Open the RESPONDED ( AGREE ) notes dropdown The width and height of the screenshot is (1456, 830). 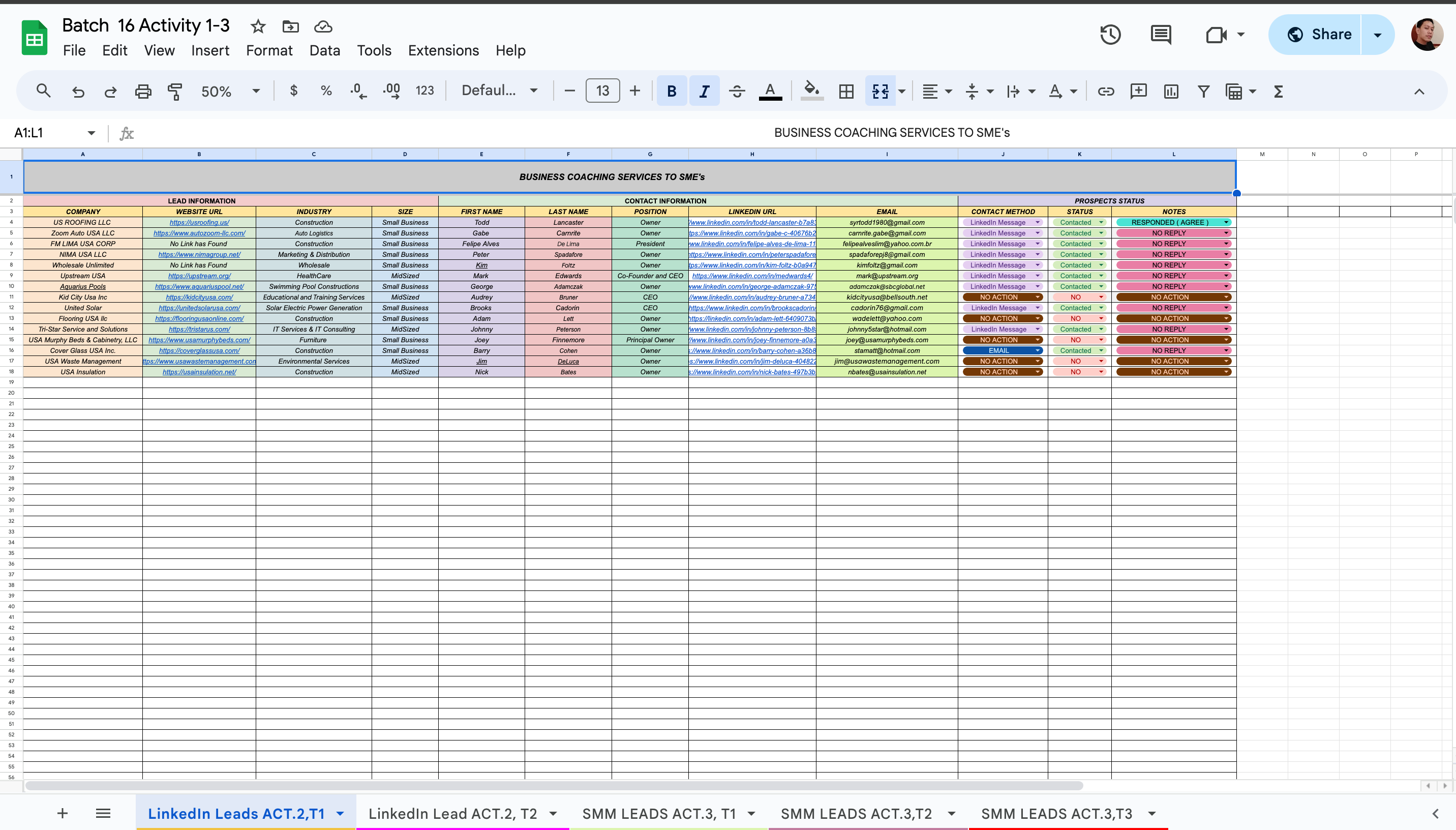click(1226, 222)
